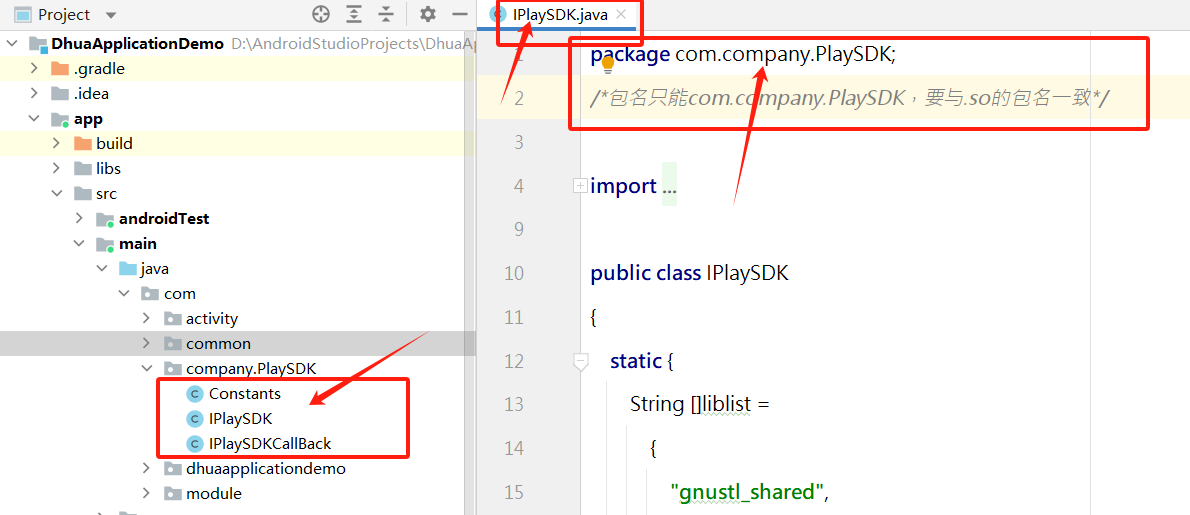Select the .idea folder row

pos(238,93)
